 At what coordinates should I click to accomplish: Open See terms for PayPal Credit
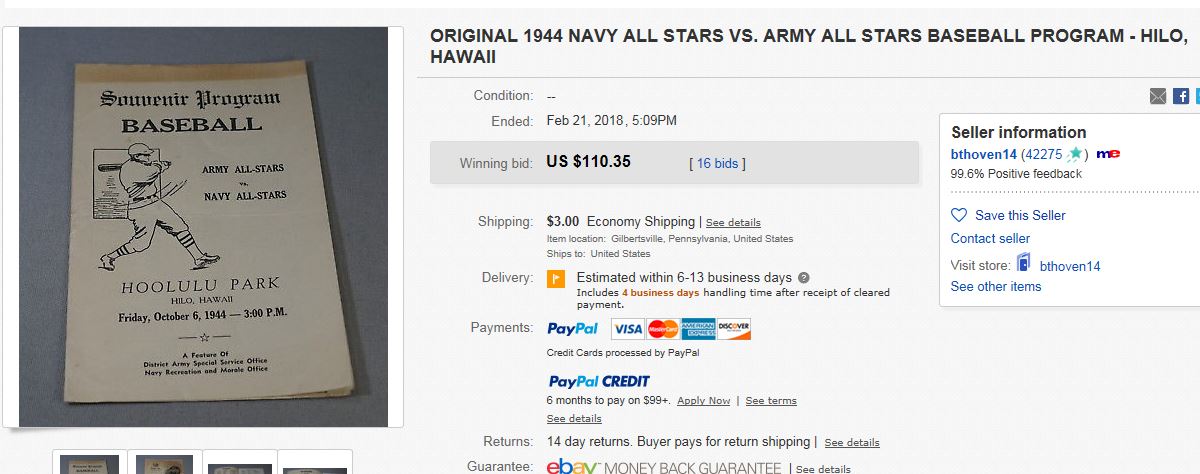(x=771, y=401)
